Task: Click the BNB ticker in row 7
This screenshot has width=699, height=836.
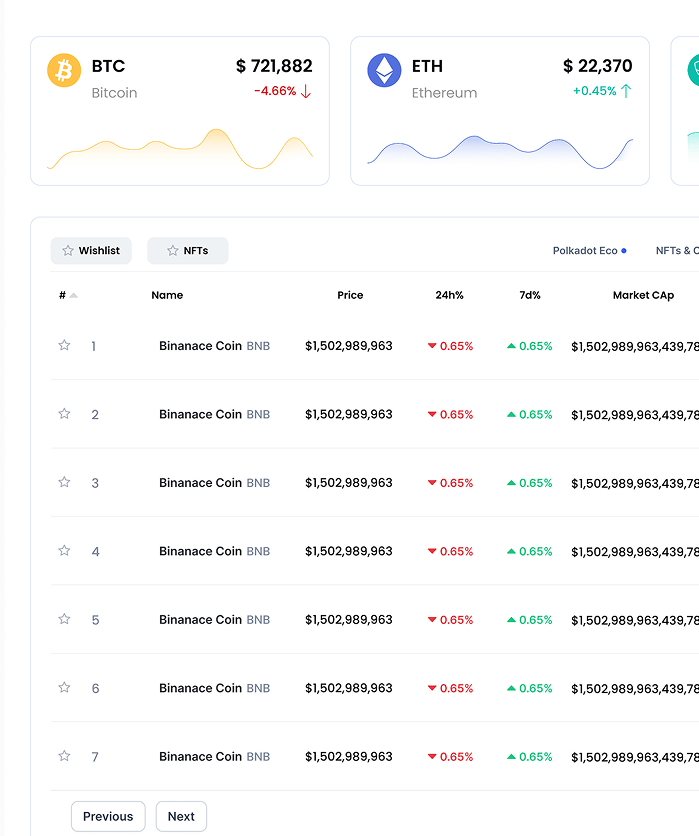Action: click(258, 757)
